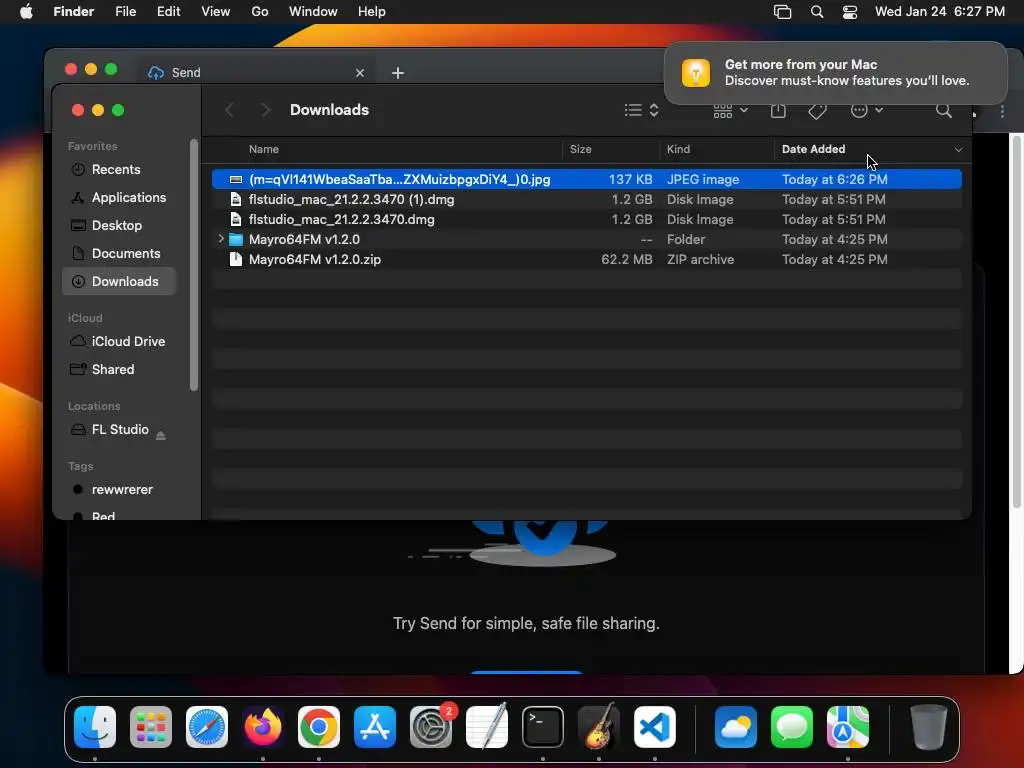Select the rewwrerer tag in sidebar
The height and width of the screenshot is (768, 1024).
click(118, 490)
